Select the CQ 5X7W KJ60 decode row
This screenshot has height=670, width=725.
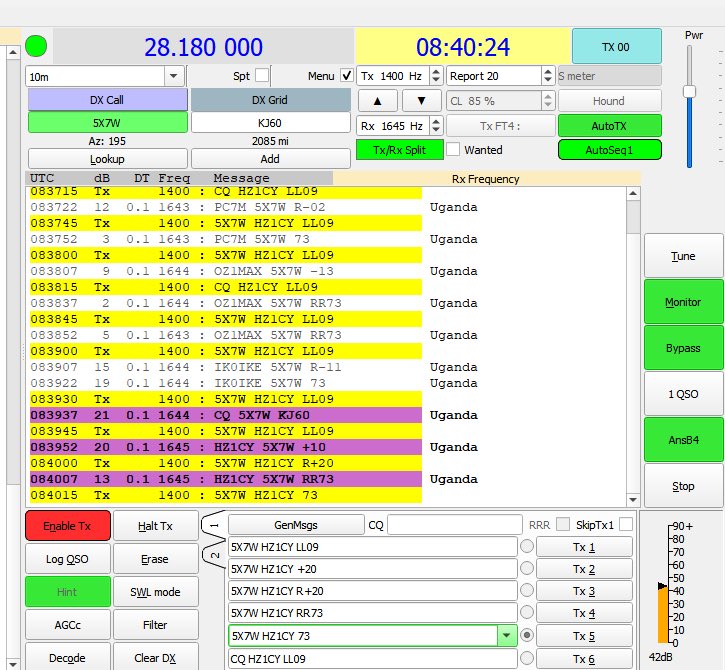(x=226, y=415)
